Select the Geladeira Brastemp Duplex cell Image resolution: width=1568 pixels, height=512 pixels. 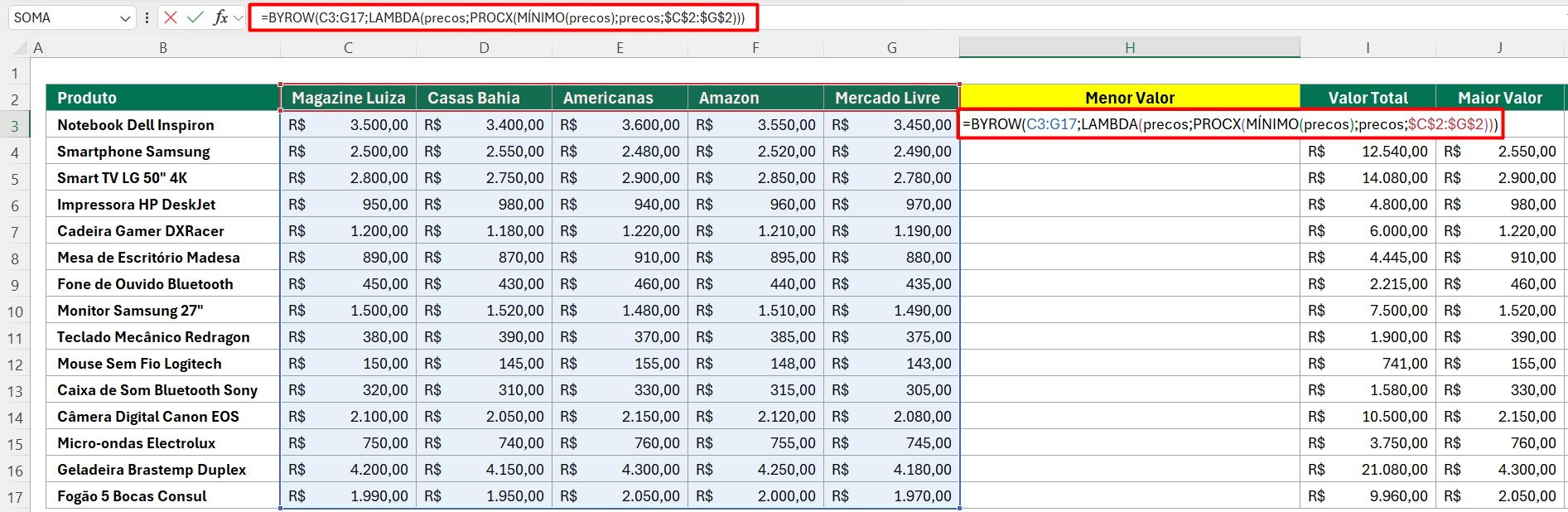point(163,469)
